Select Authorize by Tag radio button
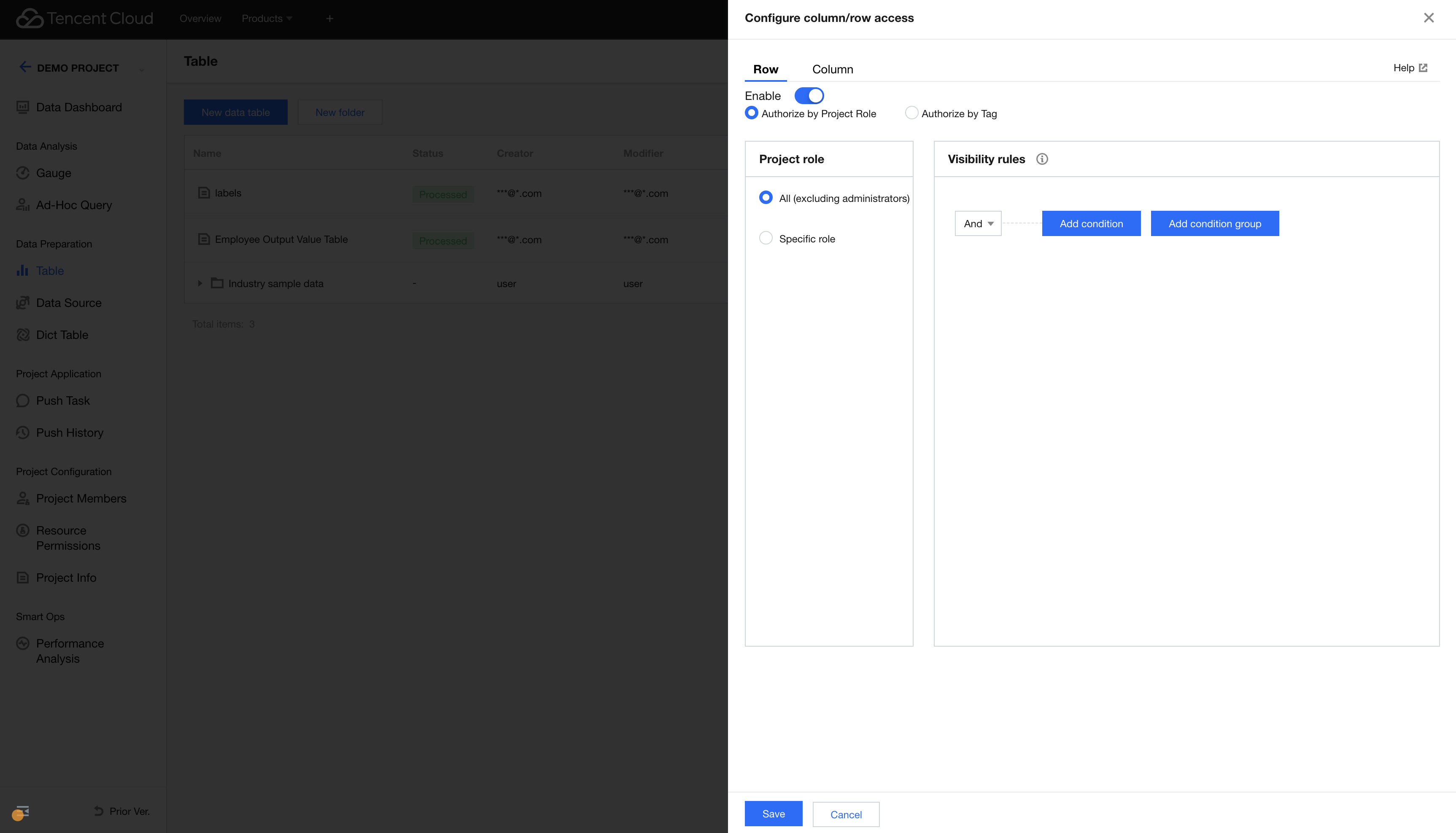Image resolution: width=1456 pixels, height=833 pixels. (x=911, y=113)
